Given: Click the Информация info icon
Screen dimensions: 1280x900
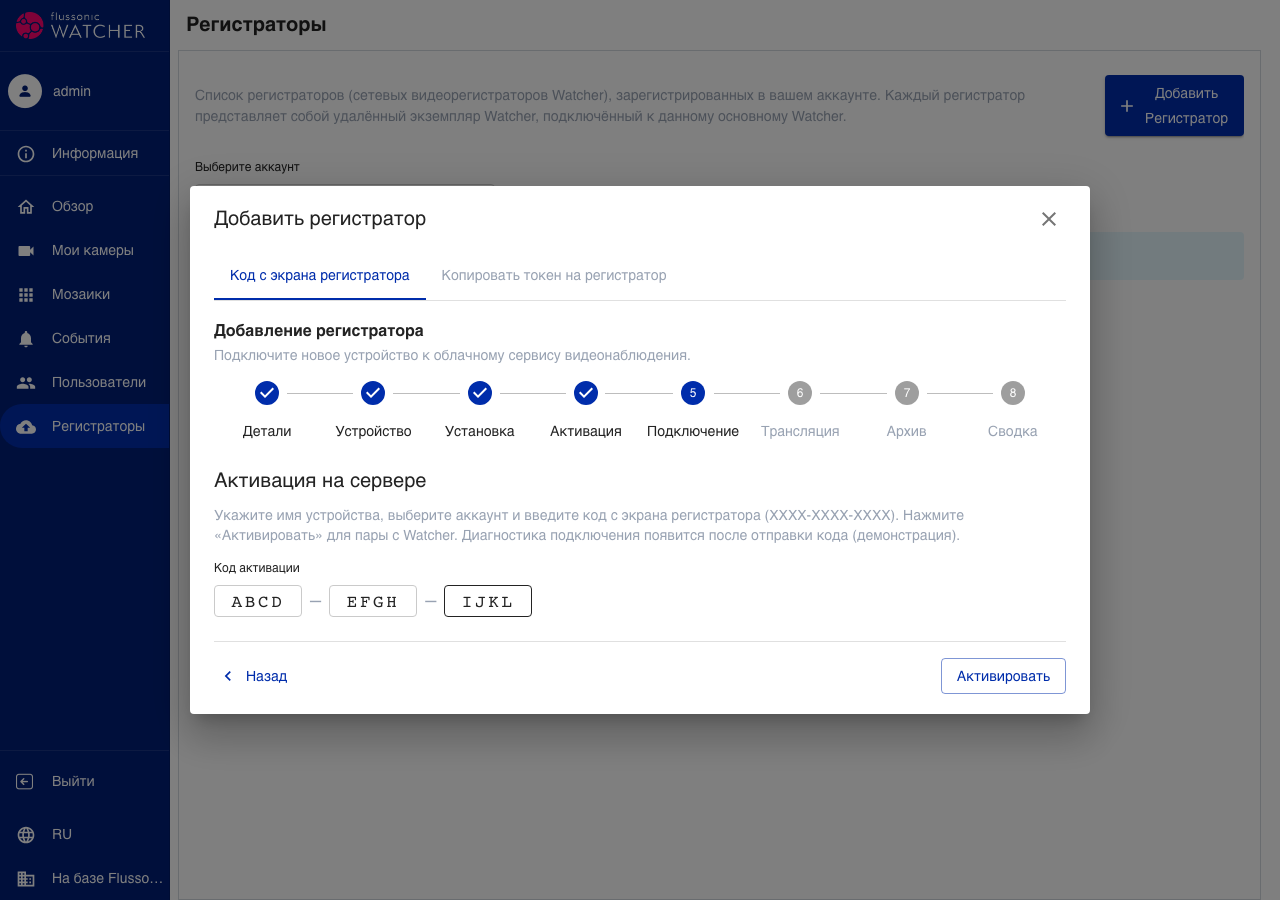Looking at the screenshot, I should (26, 154).
